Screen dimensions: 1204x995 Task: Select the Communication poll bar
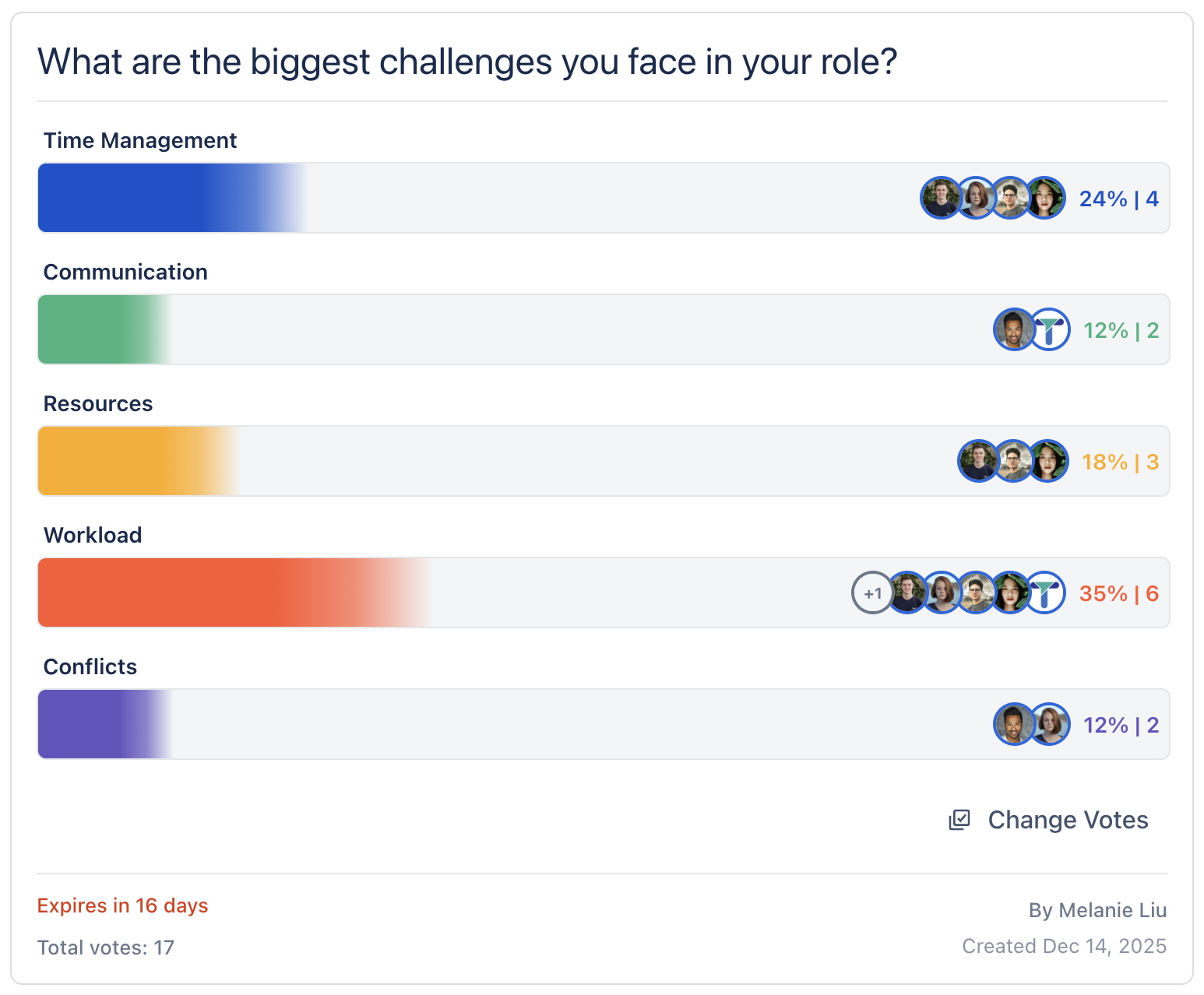pyautogui.click(x=545, y=330)
